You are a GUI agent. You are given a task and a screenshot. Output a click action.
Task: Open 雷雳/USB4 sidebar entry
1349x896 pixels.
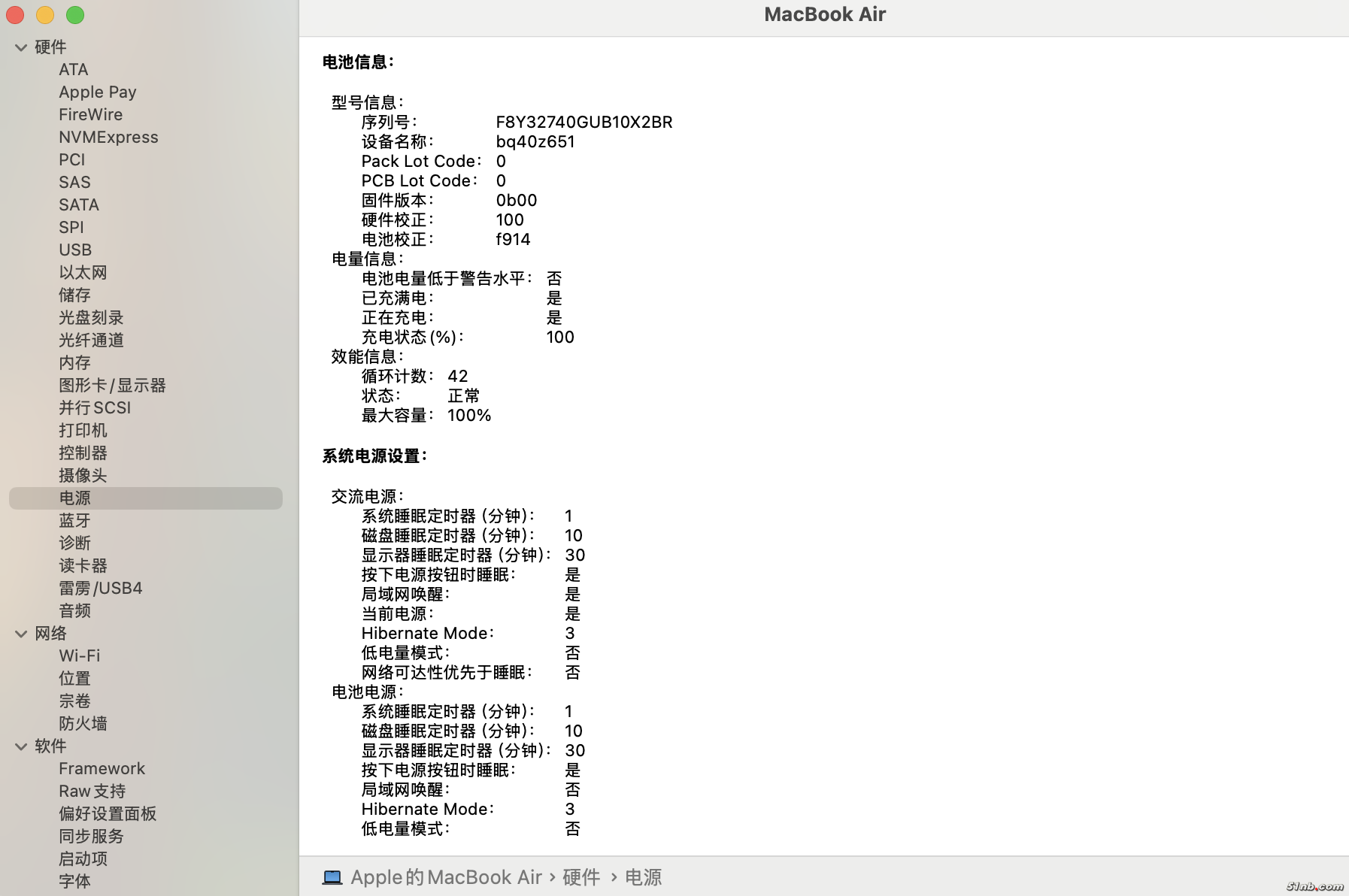click(100, 588)
